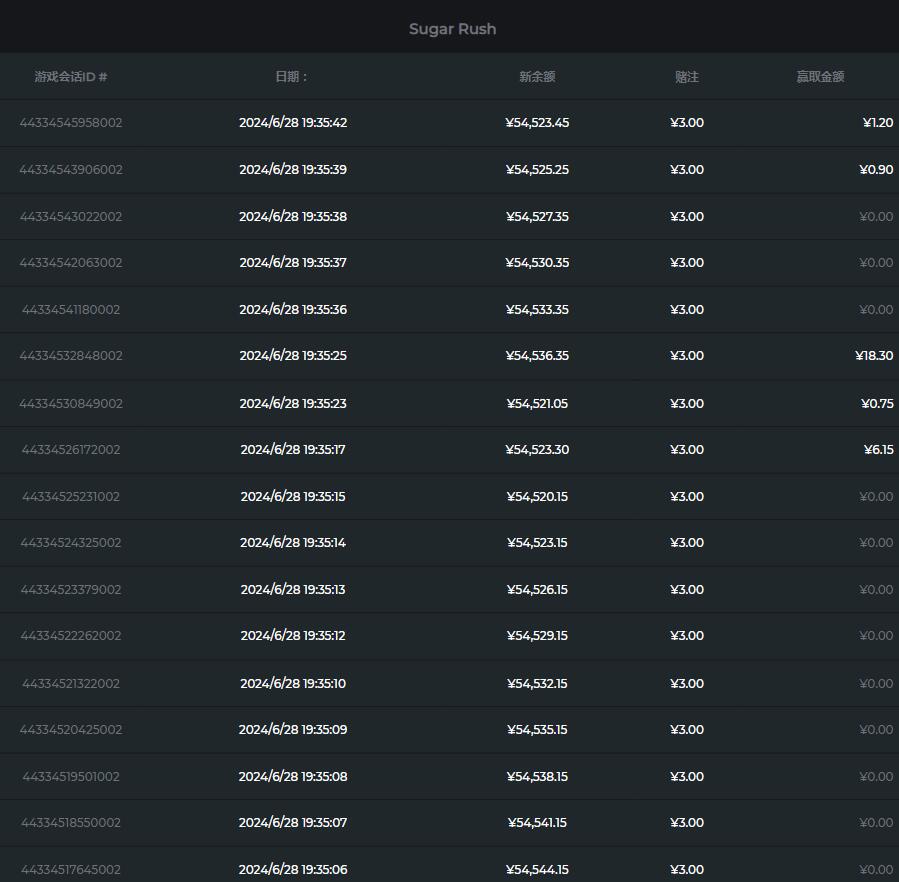Click the 新余额 column header
The height and width of the screenshot is (882, 899).
[x=537, y=77]
